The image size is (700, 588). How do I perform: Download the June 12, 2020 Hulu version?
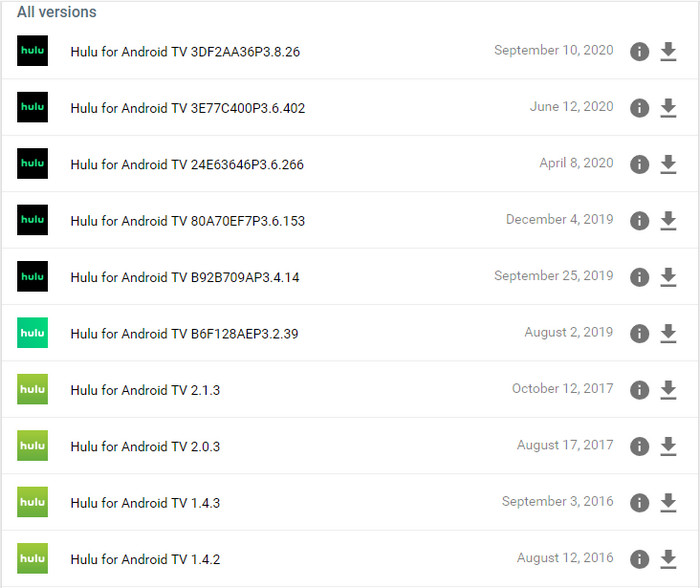668,108
